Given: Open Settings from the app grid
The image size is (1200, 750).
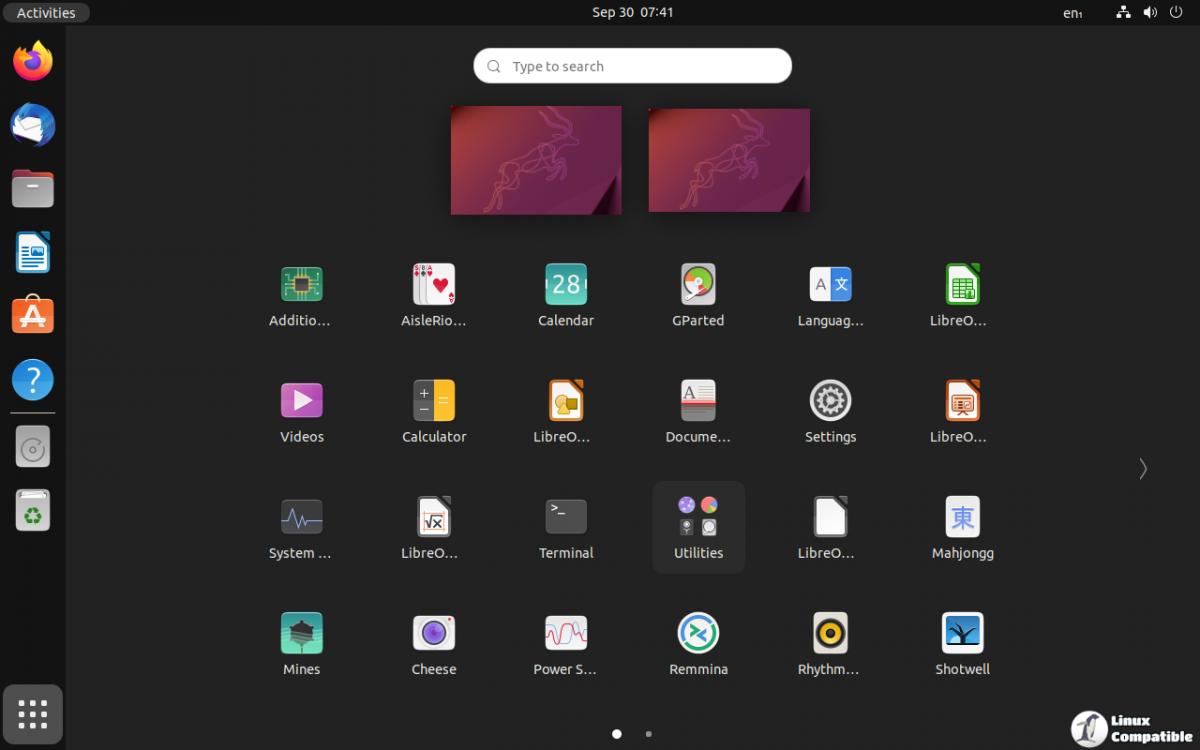Looking at the screenshot, I should point(830,401).
